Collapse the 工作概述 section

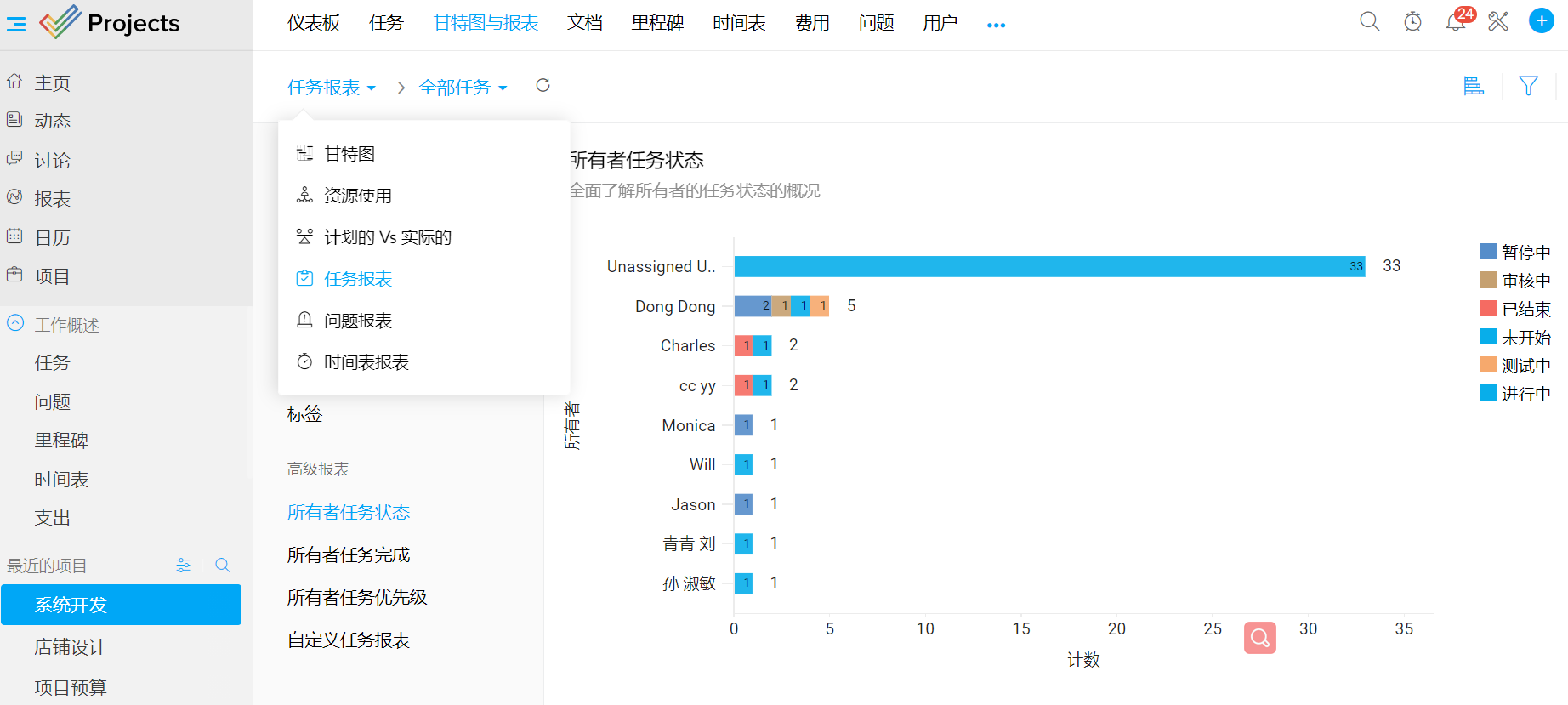pyautogui.click(x=15, y=324)
